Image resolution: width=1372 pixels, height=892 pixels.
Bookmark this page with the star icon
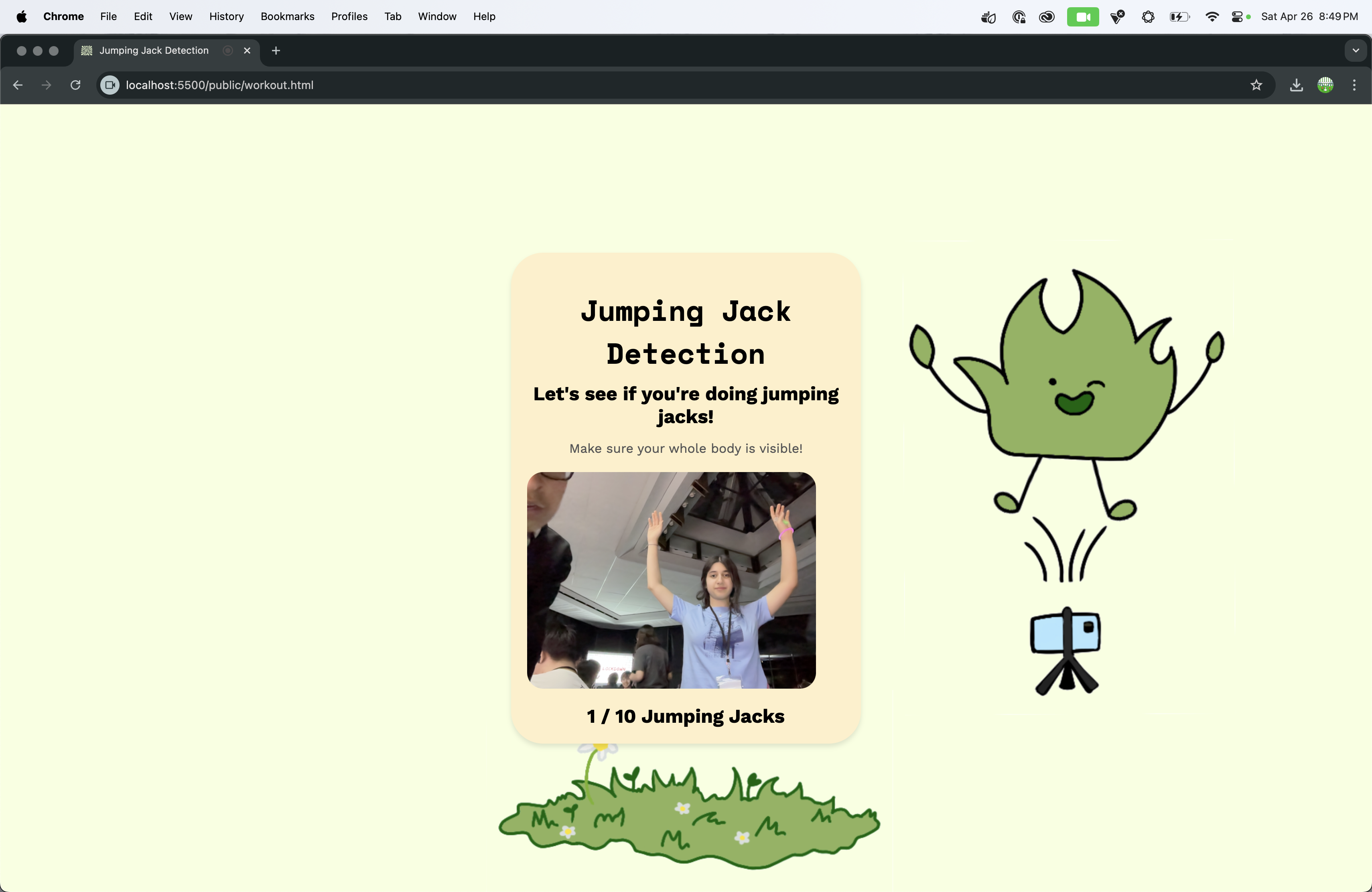click(x=1257, y=85)
